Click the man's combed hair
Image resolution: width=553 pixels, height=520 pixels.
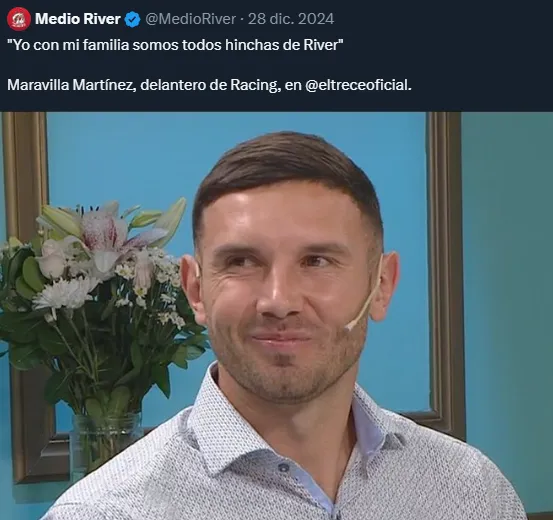[286, 169]
